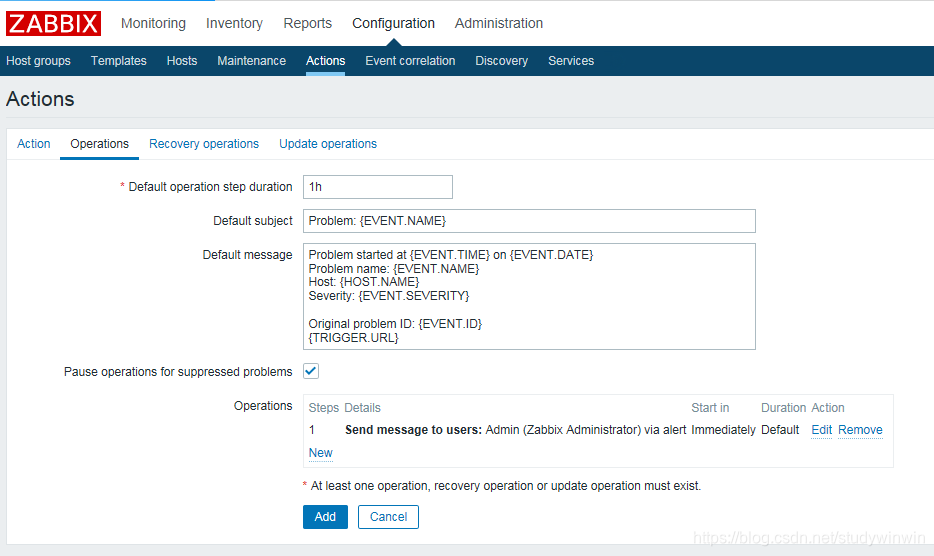Open the Discovery configuration page
934x556 pixels.
[502, 61]
